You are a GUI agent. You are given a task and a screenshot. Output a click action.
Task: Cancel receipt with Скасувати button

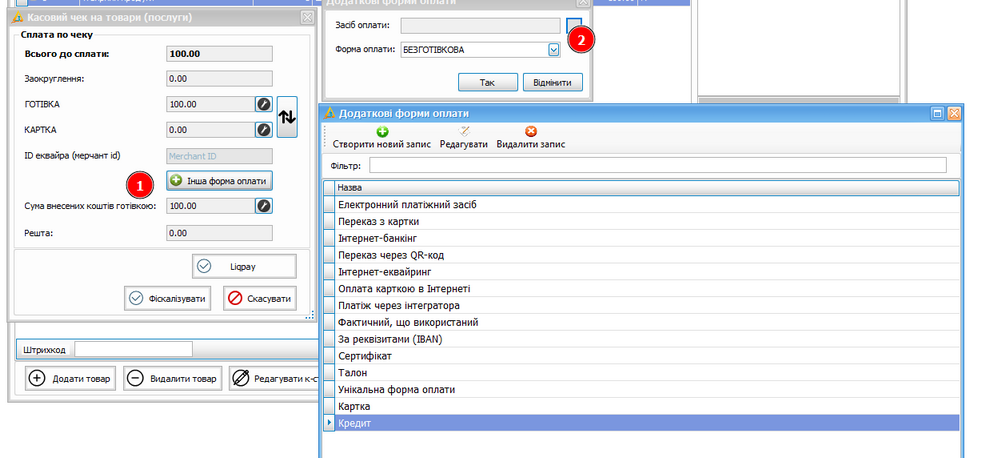point(260,299)
